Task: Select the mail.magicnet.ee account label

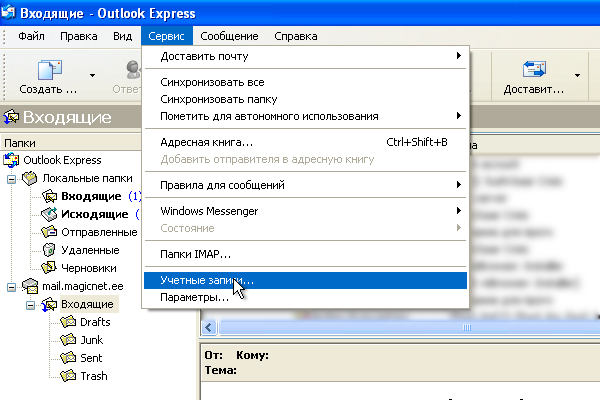Action: click(83, 286)
